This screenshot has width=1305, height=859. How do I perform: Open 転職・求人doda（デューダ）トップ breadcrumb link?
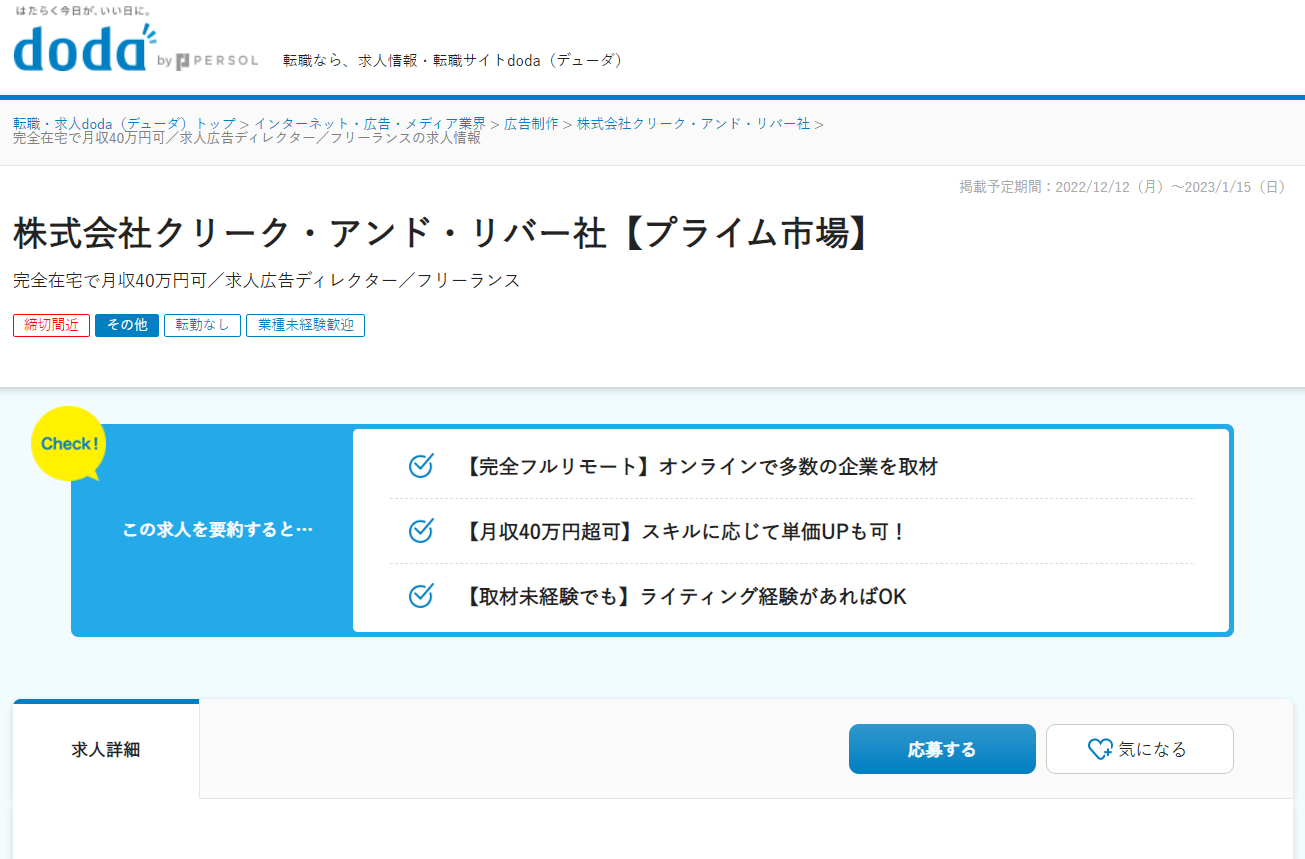pos(124,124)
